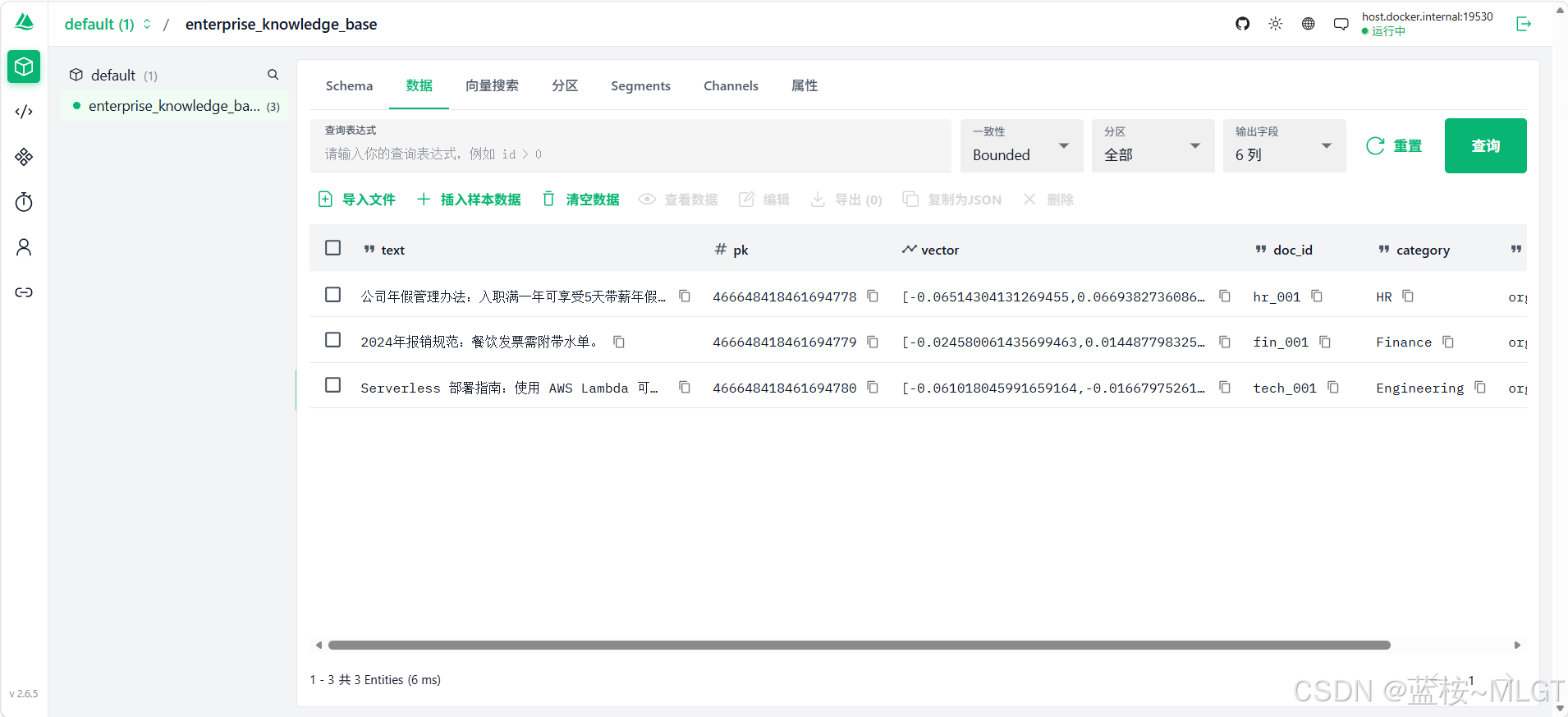Click the scrollbar right arrow

click(1517, 645)
